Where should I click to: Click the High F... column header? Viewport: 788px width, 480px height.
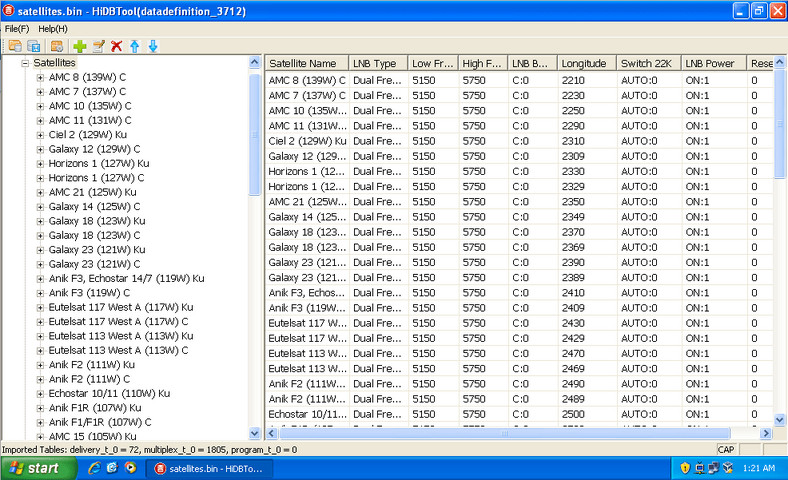click(x=483, y=63)
